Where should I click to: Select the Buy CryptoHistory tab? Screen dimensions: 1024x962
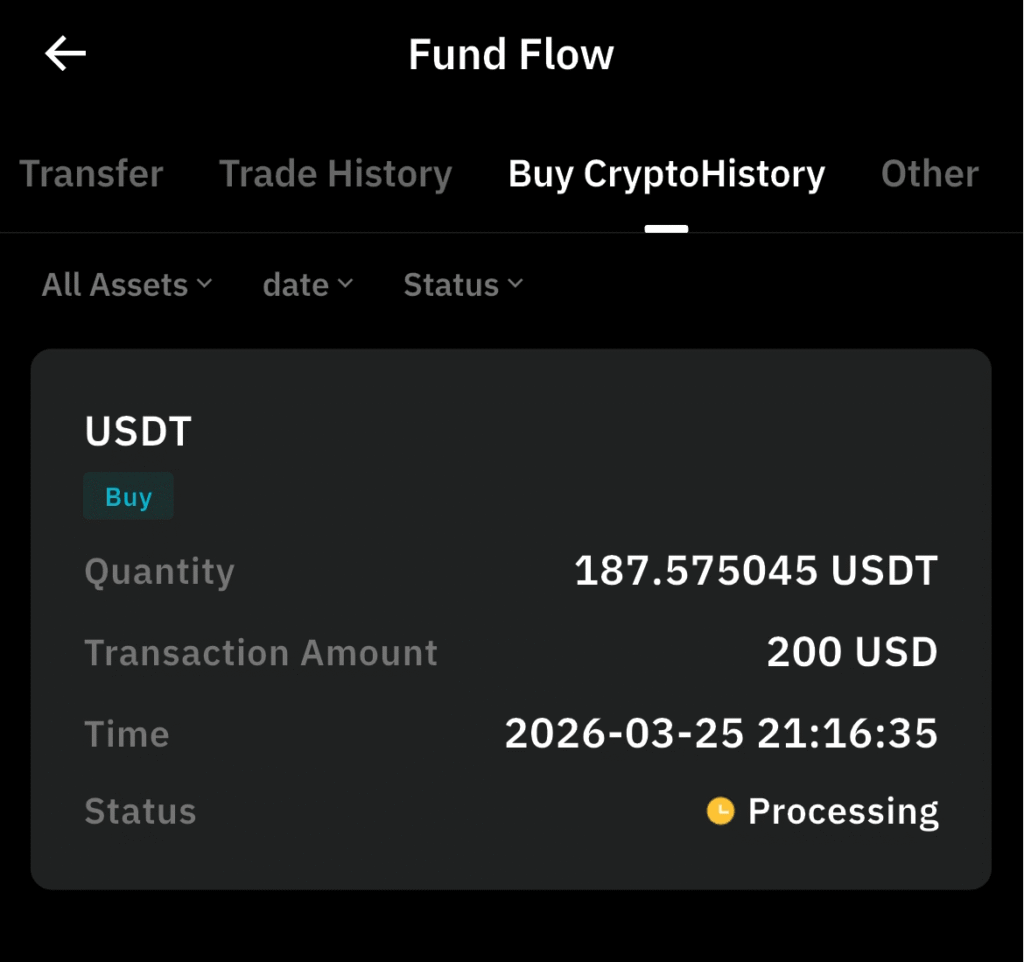click(666, 174)
